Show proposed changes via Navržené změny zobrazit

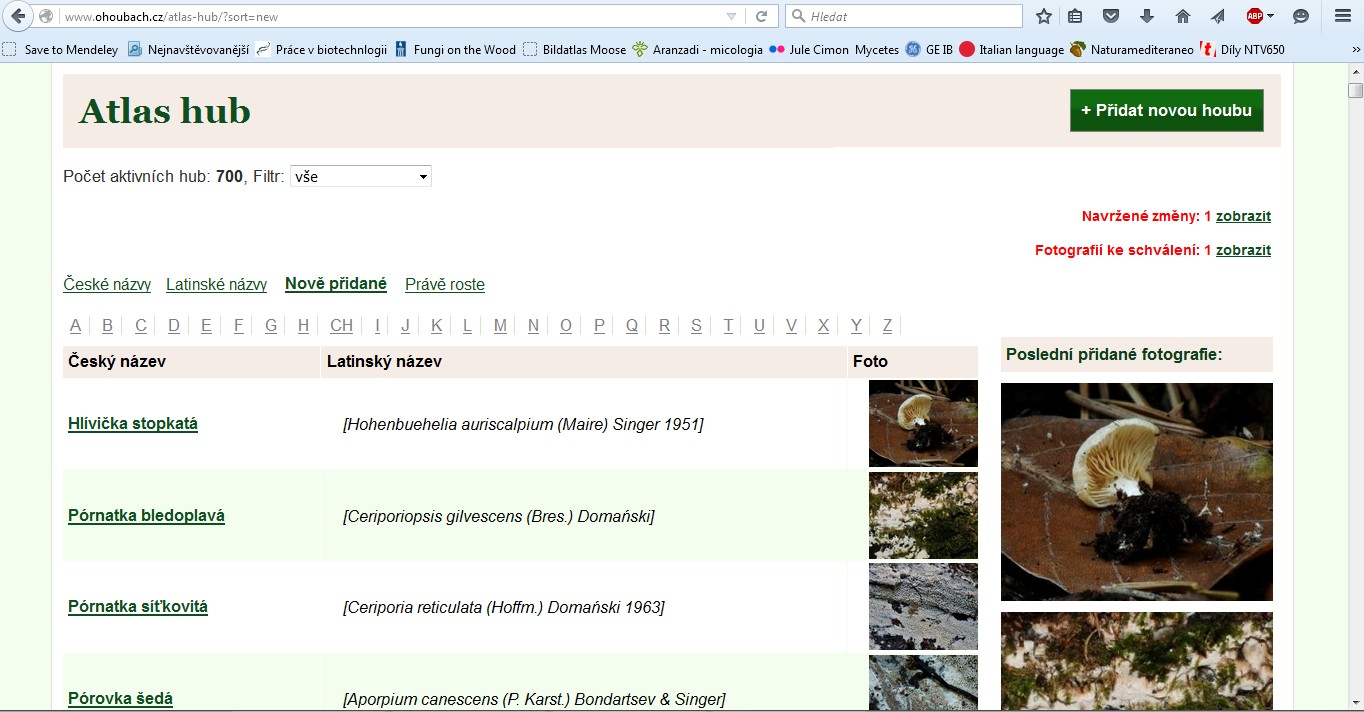tap(1243, 216)
